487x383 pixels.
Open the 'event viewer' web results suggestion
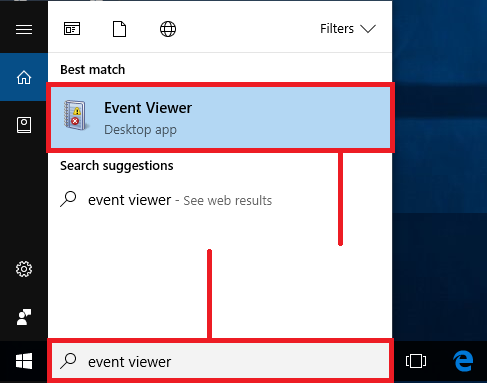click(x=220, y=200)
